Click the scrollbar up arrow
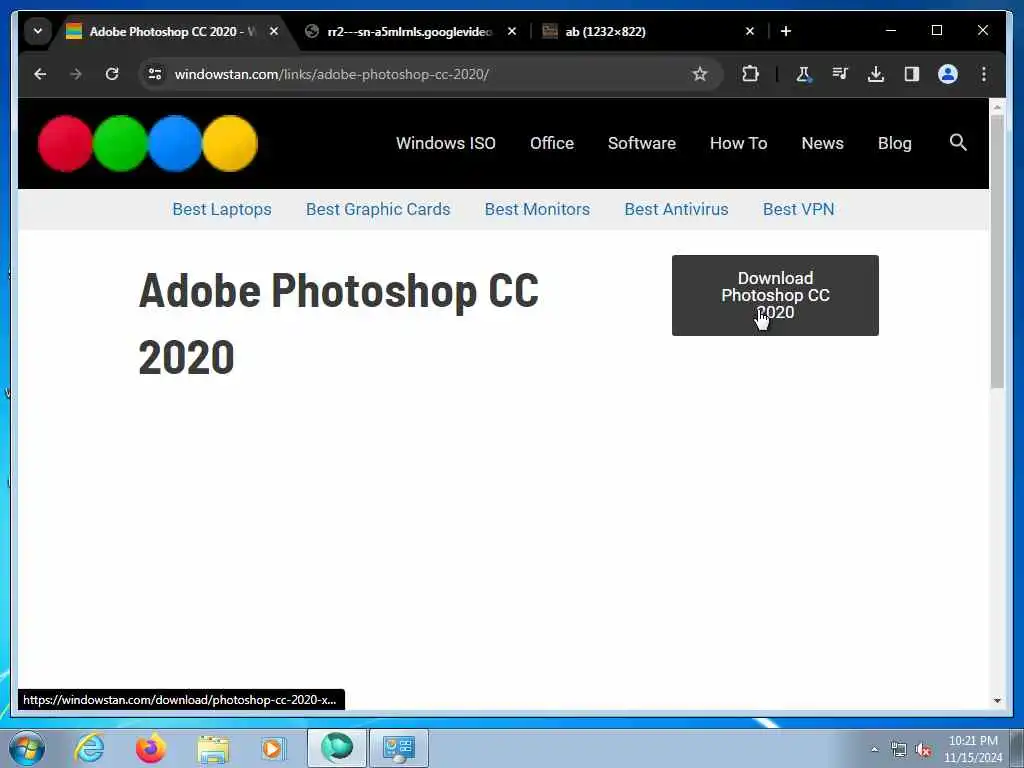 click(997, 106)
